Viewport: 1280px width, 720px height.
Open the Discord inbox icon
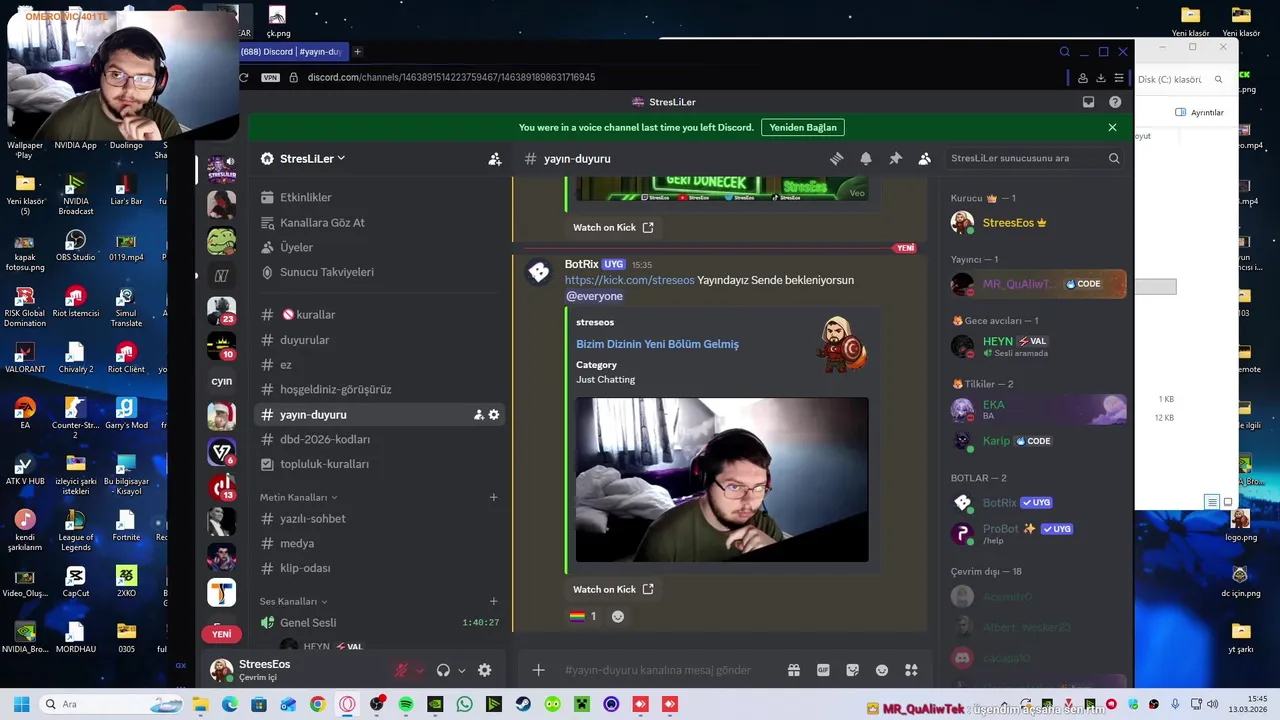(x=1089, y=102)
